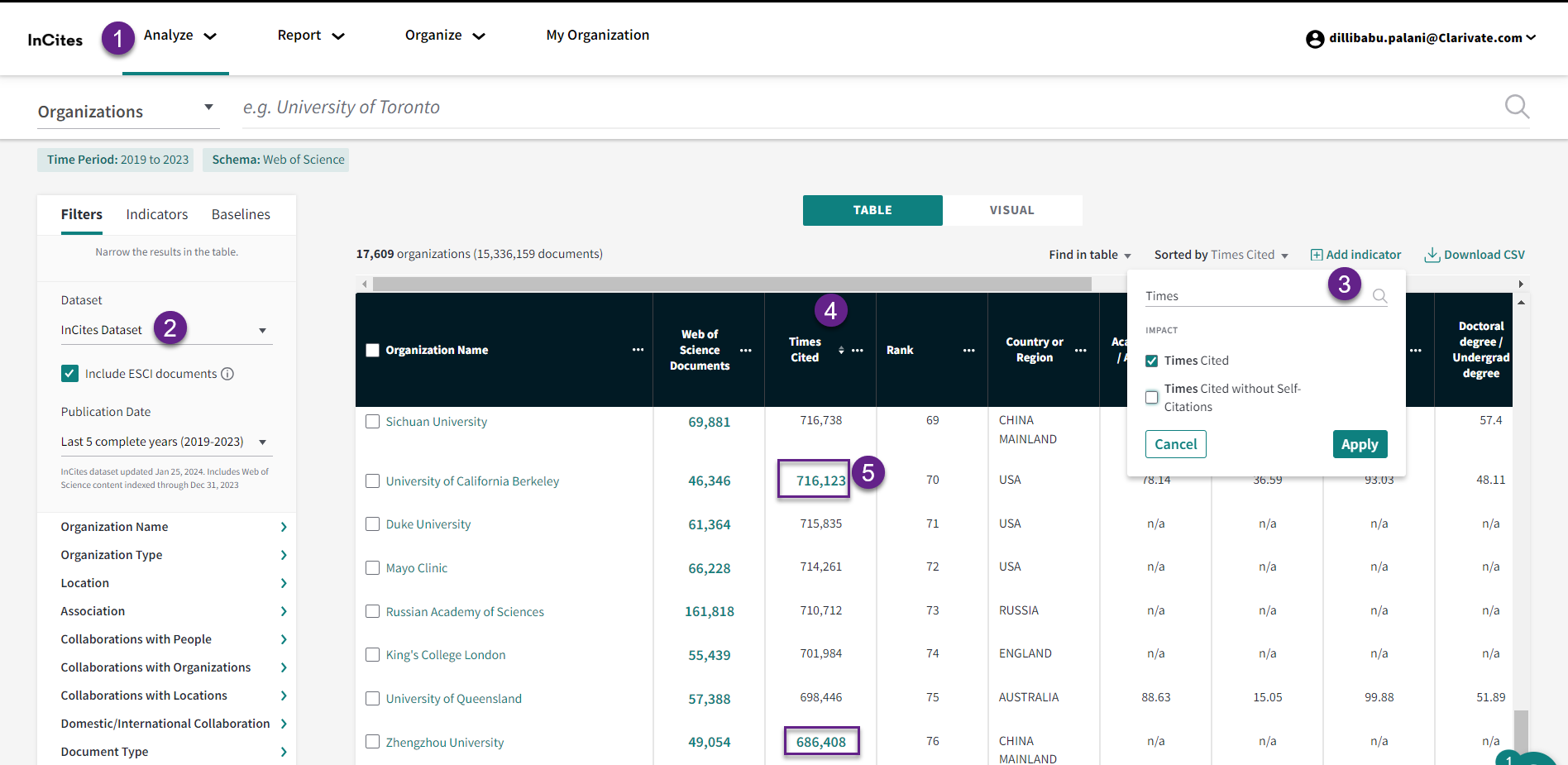Uncheck the Times Cited indicator
1568x765 pixels.
click(1151, 361)
